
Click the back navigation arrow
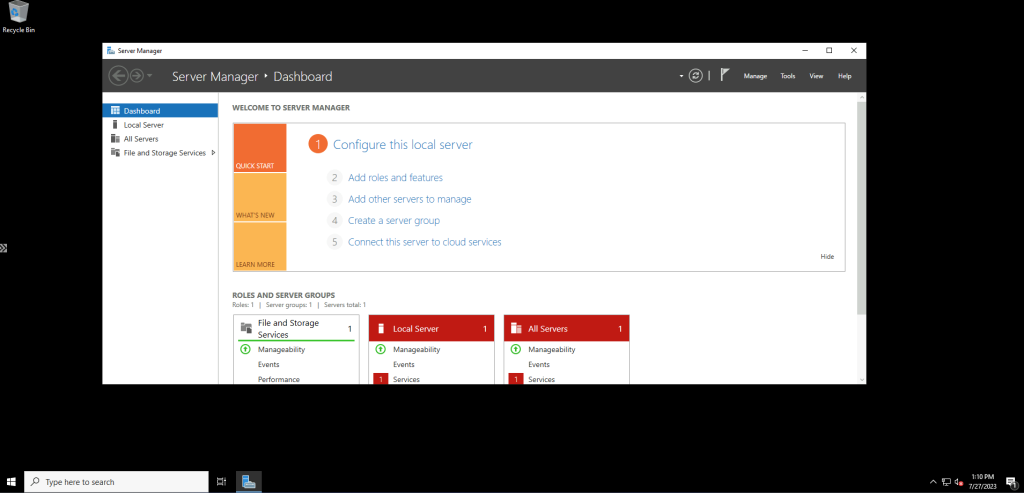[x=118, y=76]
